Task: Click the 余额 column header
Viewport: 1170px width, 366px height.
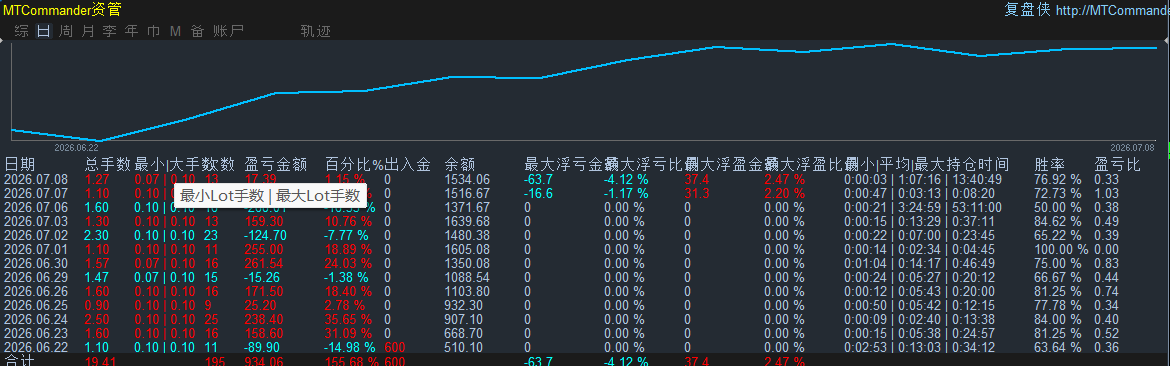Action: [460, 165]
